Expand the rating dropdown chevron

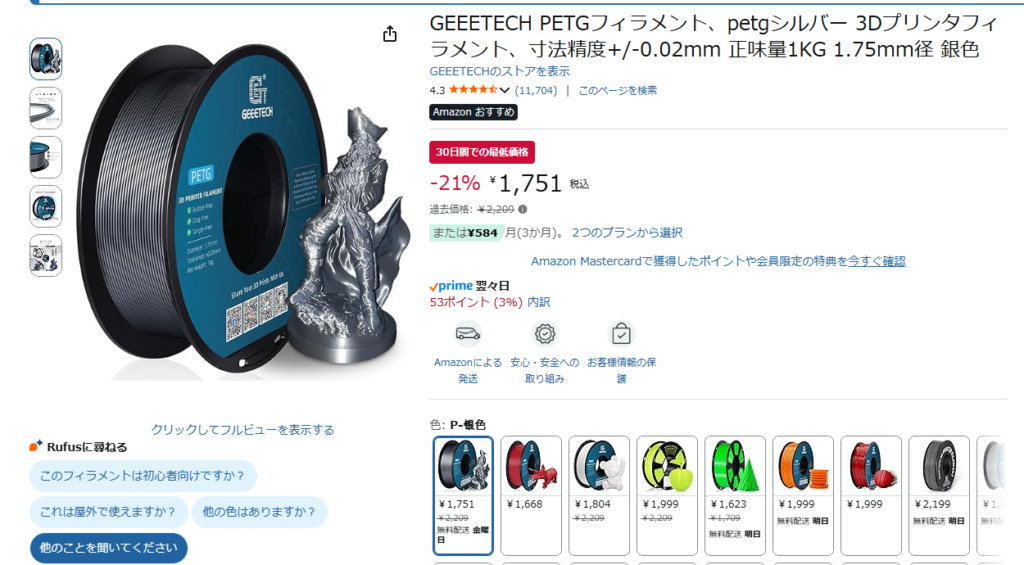[x=505, y=90]
